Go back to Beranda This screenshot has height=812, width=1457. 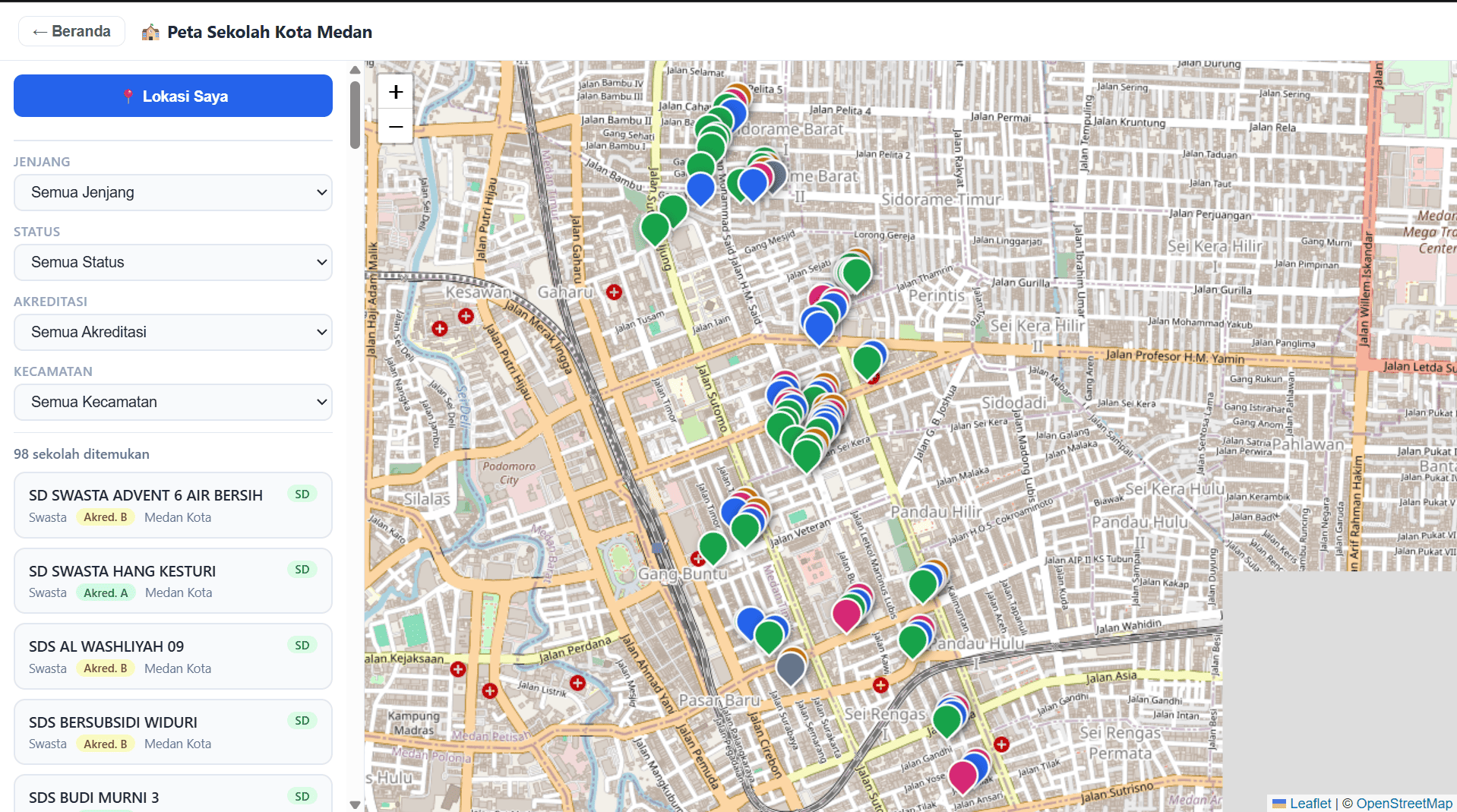[x=72, y=31]
